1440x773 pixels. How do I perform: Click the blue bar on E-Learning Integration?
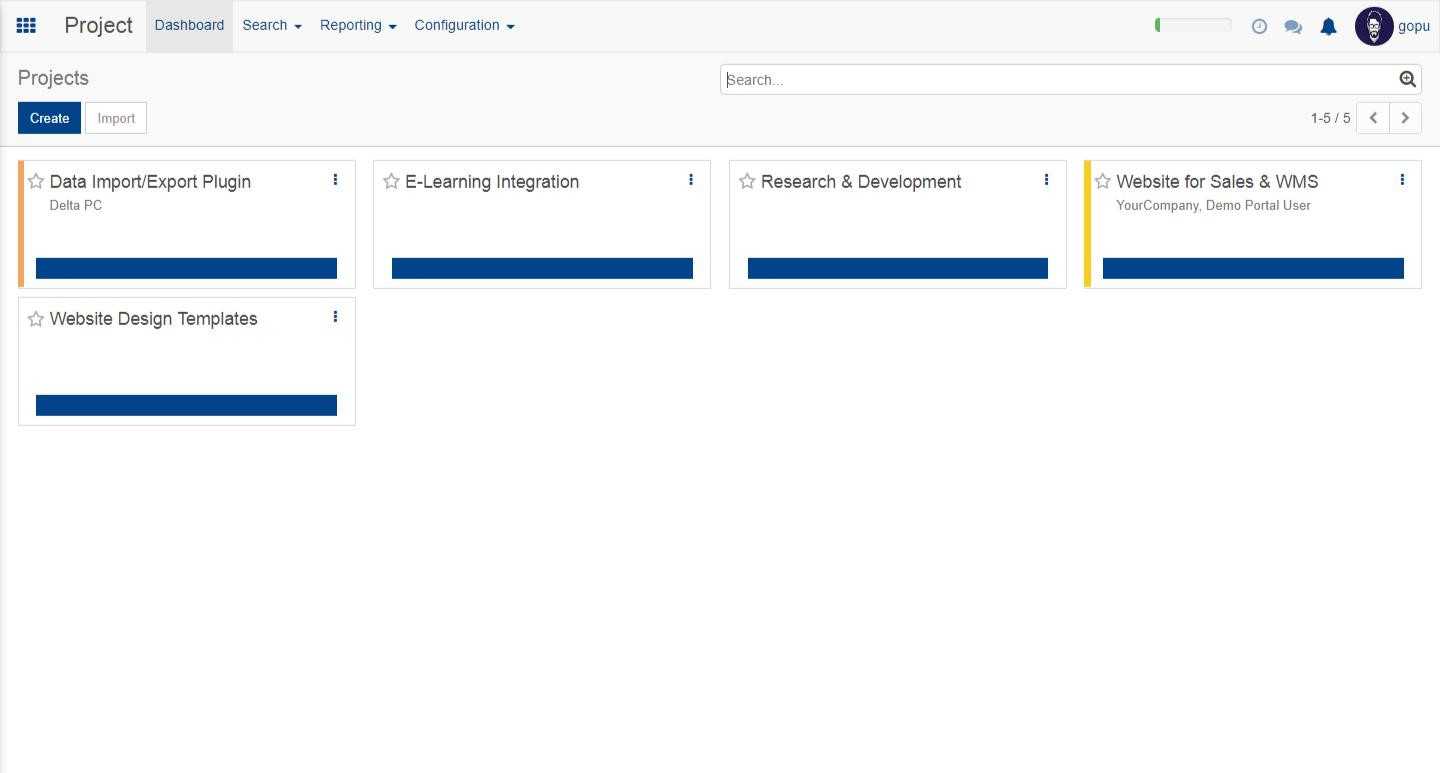click(542, 268)
